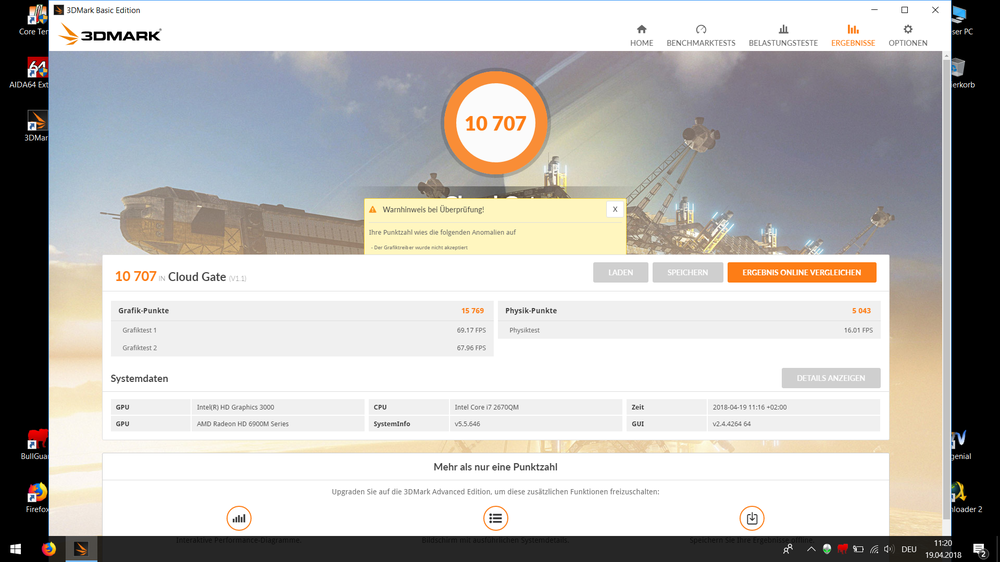Click the large 10 707 score circle
Image resolution: width=1000 pixels, height=562 pixels.
point(495,124)
